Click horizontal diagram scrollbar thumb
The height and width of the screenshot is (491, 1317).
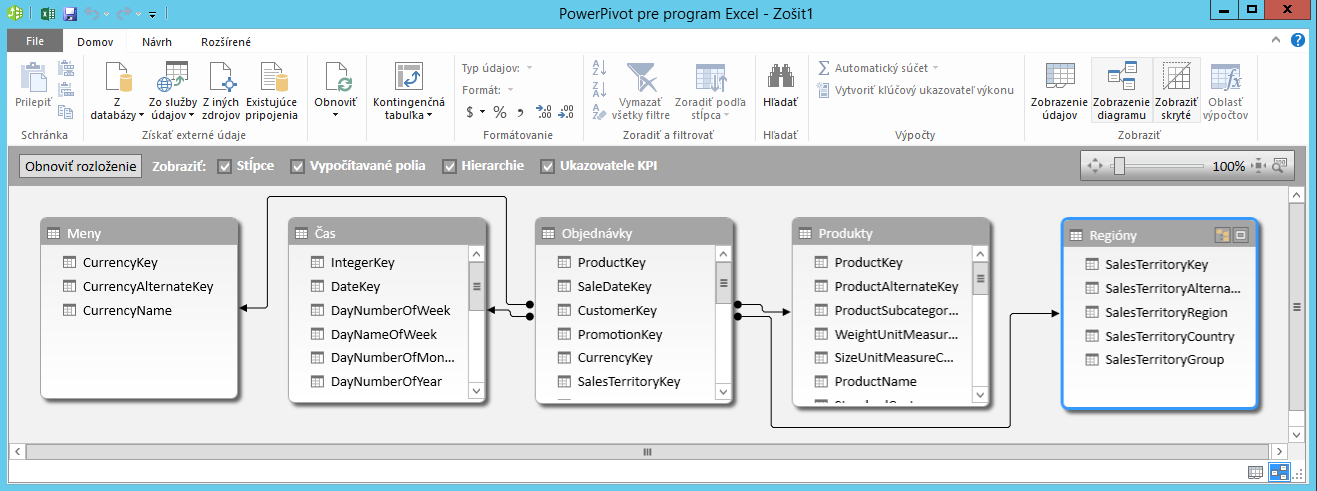(x=646, y=451)
